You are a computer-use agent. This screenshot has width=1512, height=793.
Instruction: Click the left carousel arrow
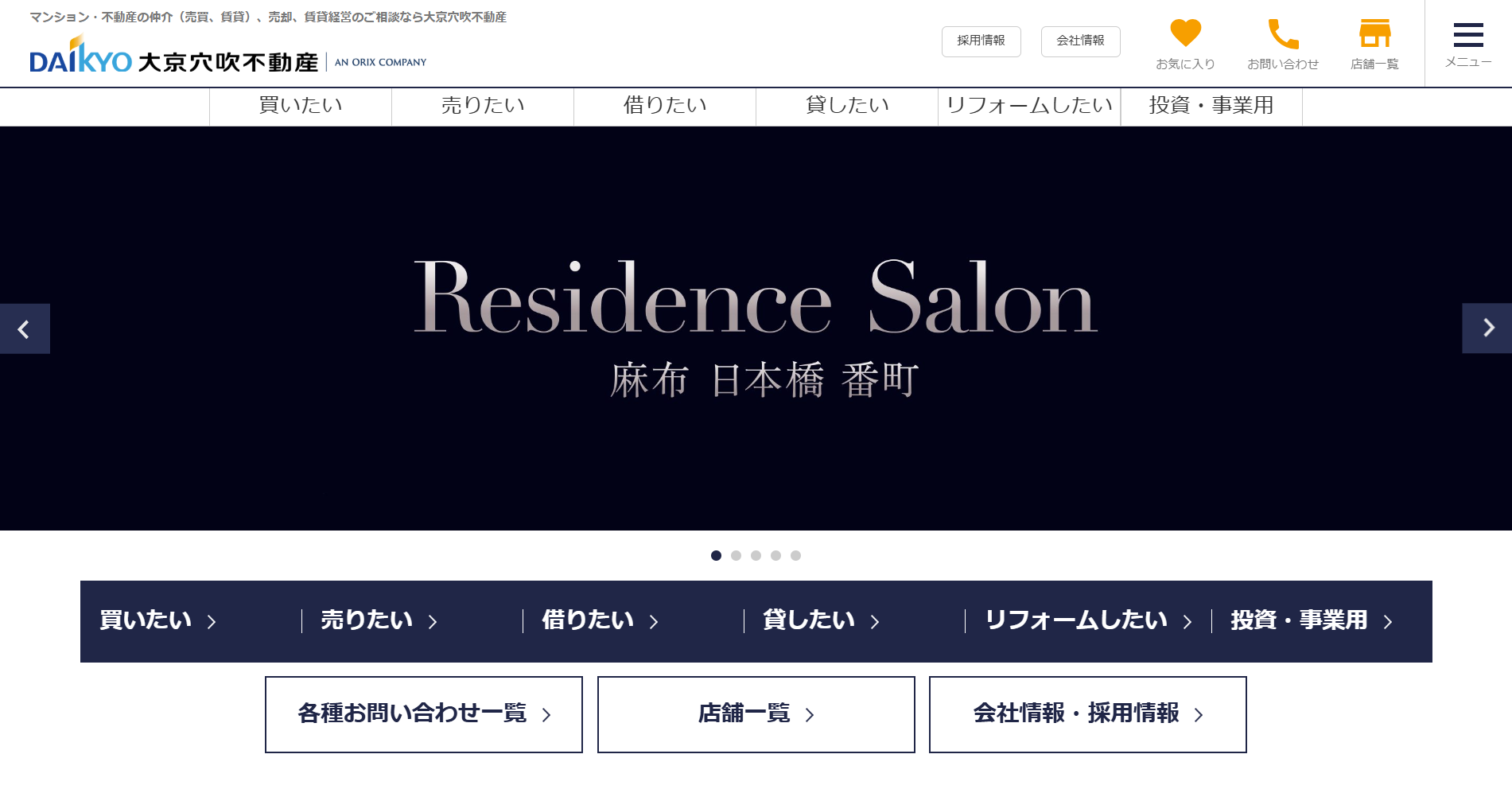[x=25, y=328]
